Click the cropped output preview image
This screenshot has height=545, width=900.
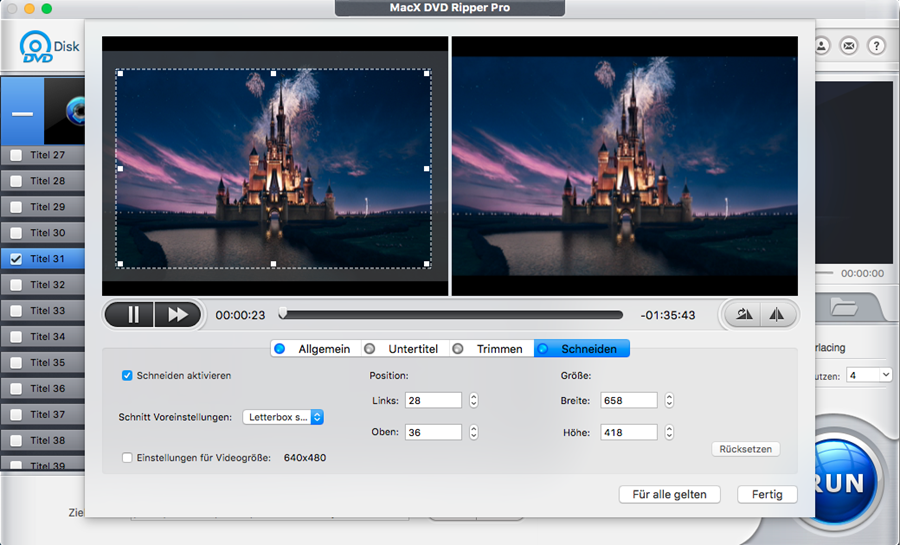click(625, 166)
